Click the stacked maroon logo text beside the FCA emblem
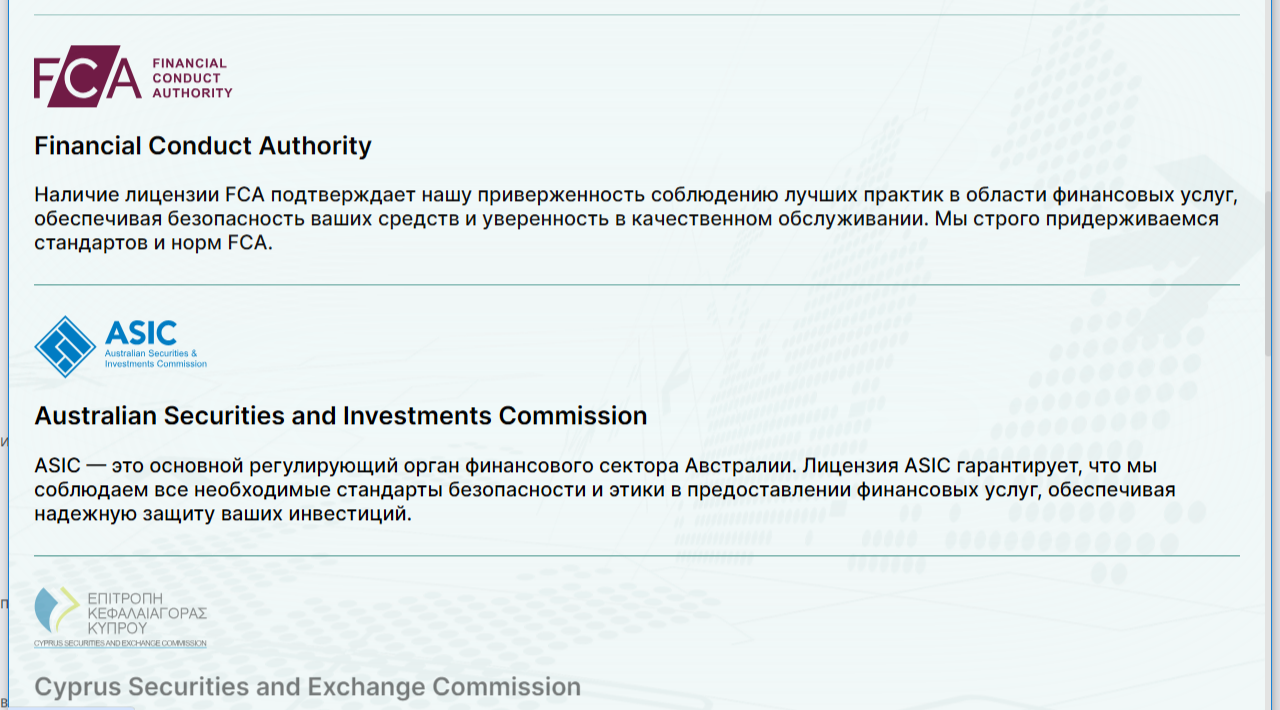Image resolution: width=1280 pixels, height=710 pixels. 191,78
